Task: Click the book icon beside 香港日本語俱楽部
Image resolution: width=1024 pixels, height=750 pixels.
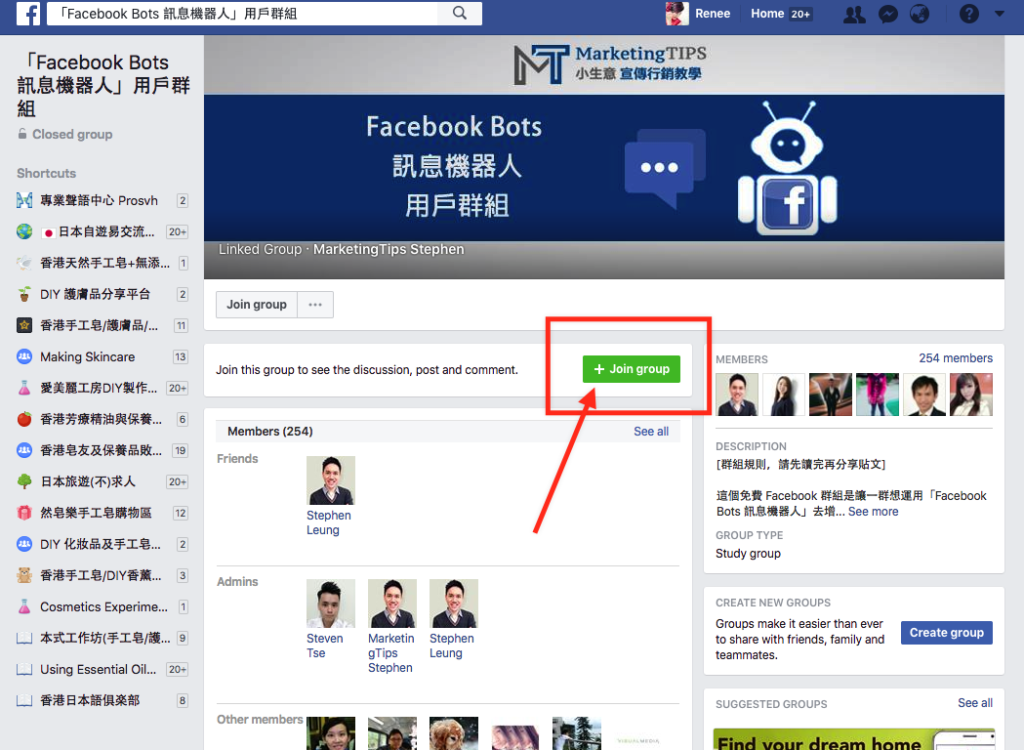Action: click(24, 700)
